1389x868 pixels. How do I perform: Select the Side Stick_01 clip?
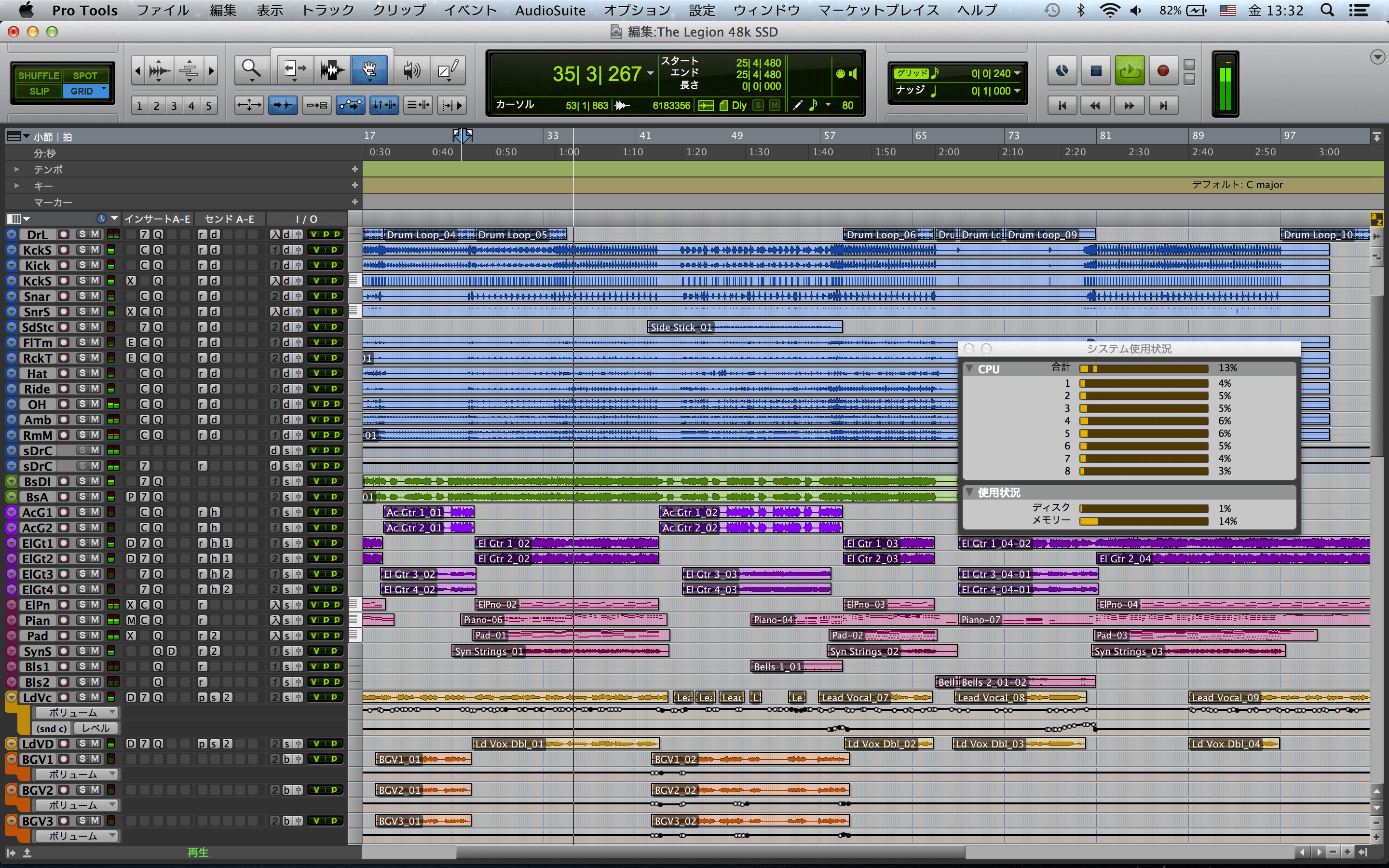pos(745,326)
